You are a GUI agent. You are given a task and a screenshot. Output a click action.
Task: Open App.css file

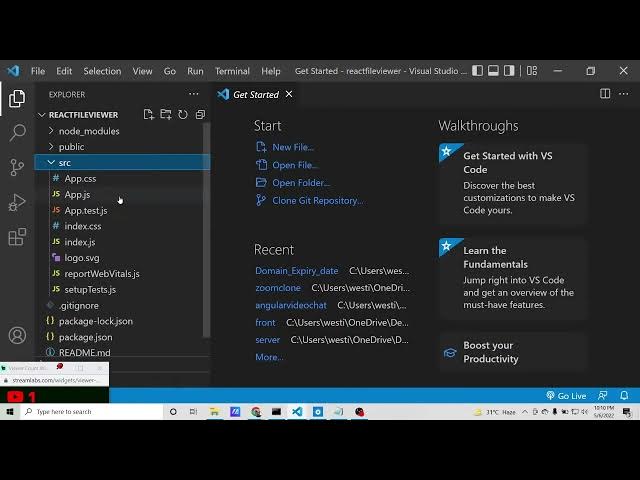(123, 178)
